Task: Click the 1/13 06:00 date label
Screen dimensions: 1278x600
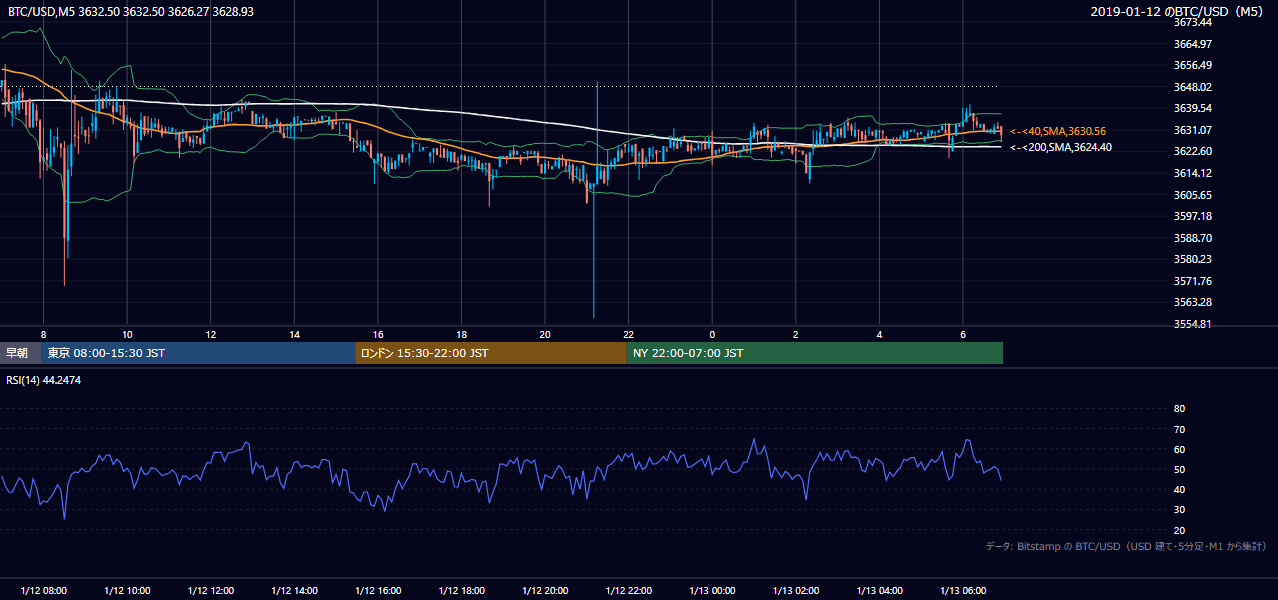Action: (x=962, y=590)
